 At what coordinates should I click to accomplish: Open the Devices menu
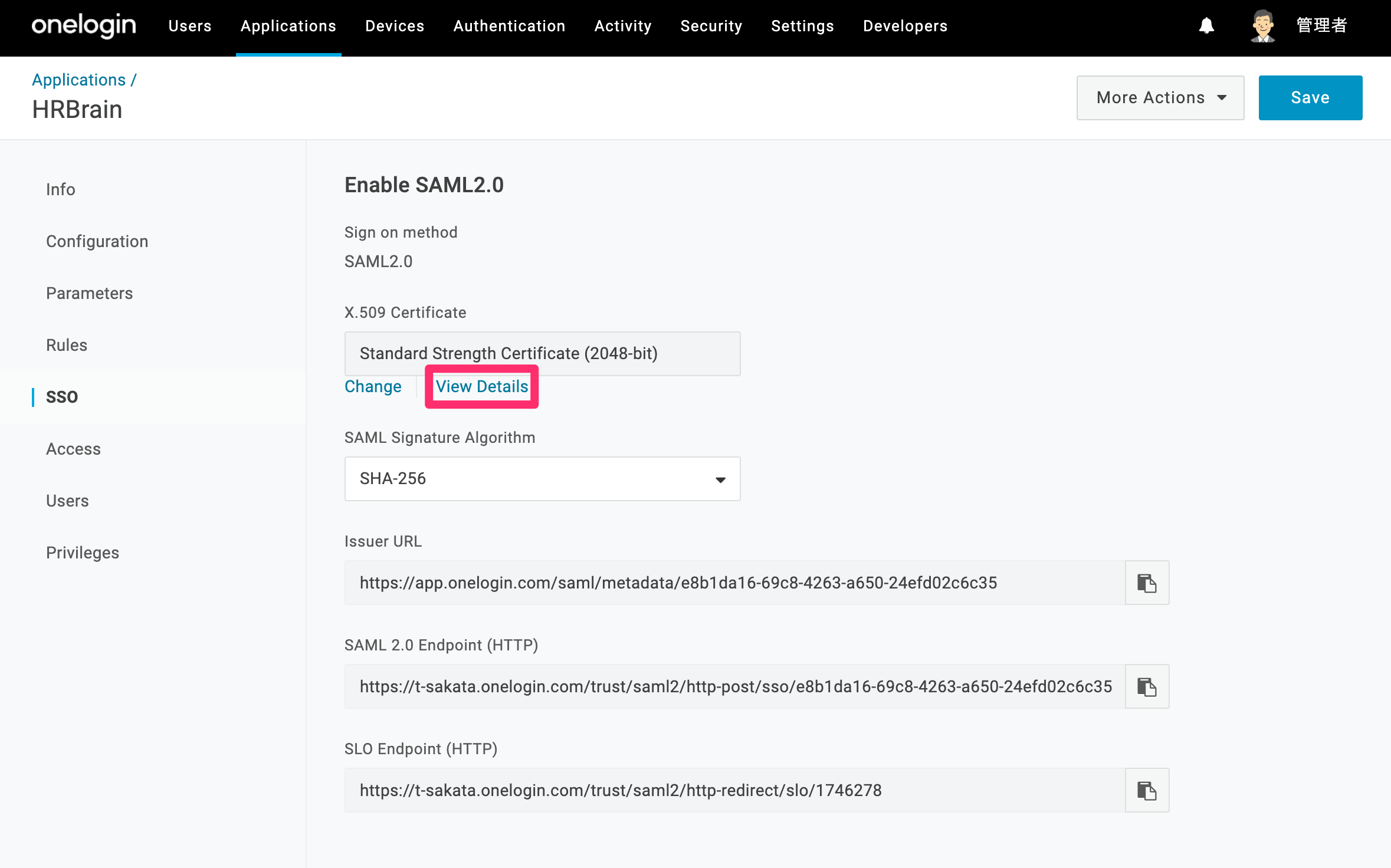pyautogui.click(x=395, y=26)
